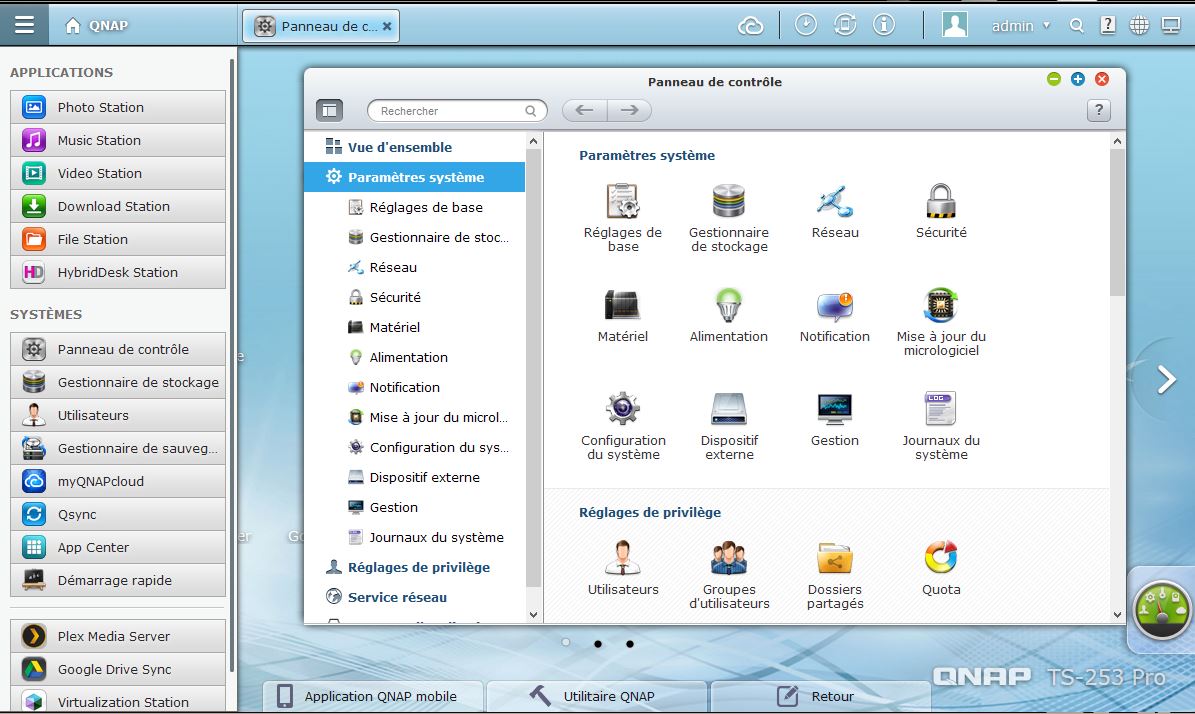Switch to the Panneau de contrôle tab
Image resolution: width=1195 pixels, height=714 pixels.
[x=320, y=27]
